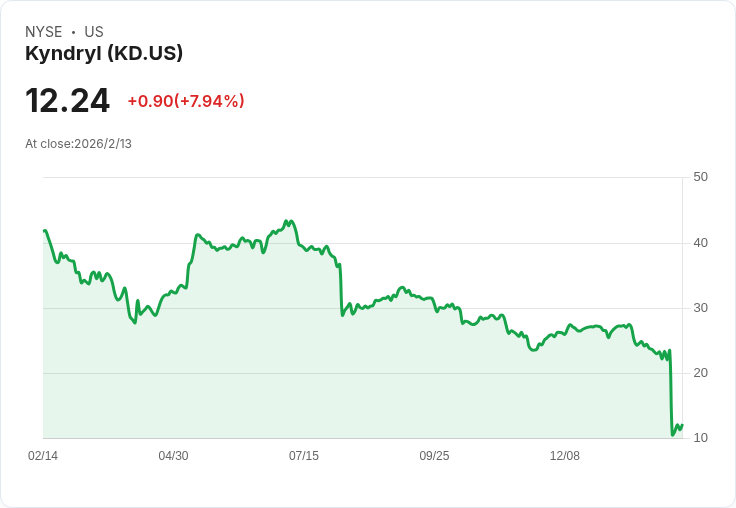Click the red +0.90(+7.94%) change value
736x508 pixels.
coord(186,101)
